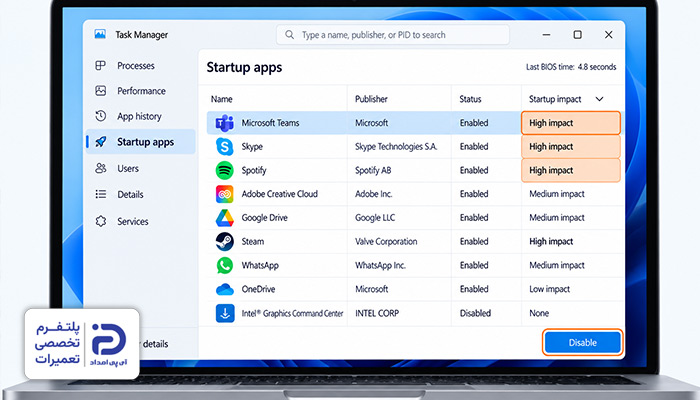Select the OneDrive row name
Viewport: 700px width, 400px height.
click(258, 289)
